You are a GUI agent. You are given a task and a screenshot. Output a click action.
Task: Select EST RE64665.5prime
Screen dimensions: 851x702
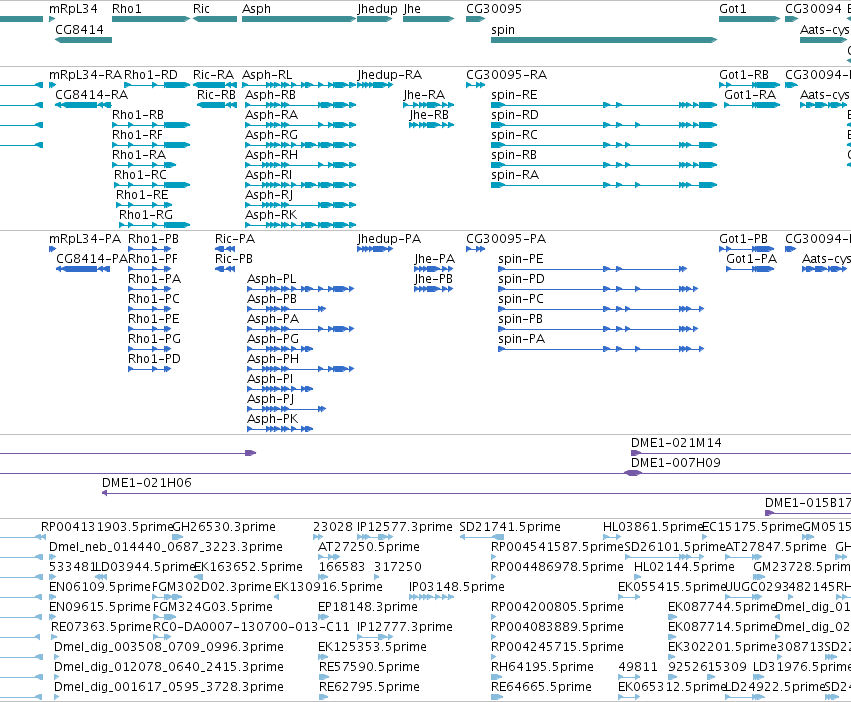click(541, 687)
